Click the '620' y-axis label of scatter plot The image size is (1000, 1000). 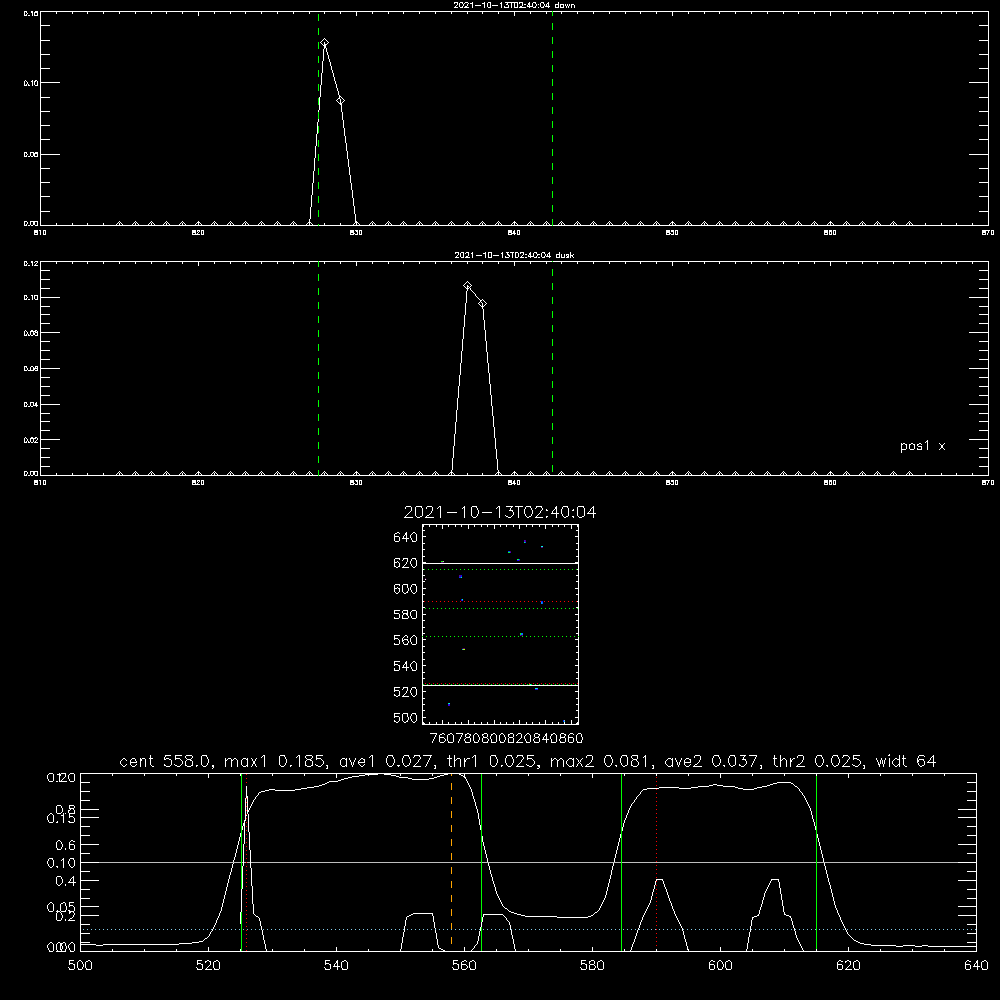[406, 563]
